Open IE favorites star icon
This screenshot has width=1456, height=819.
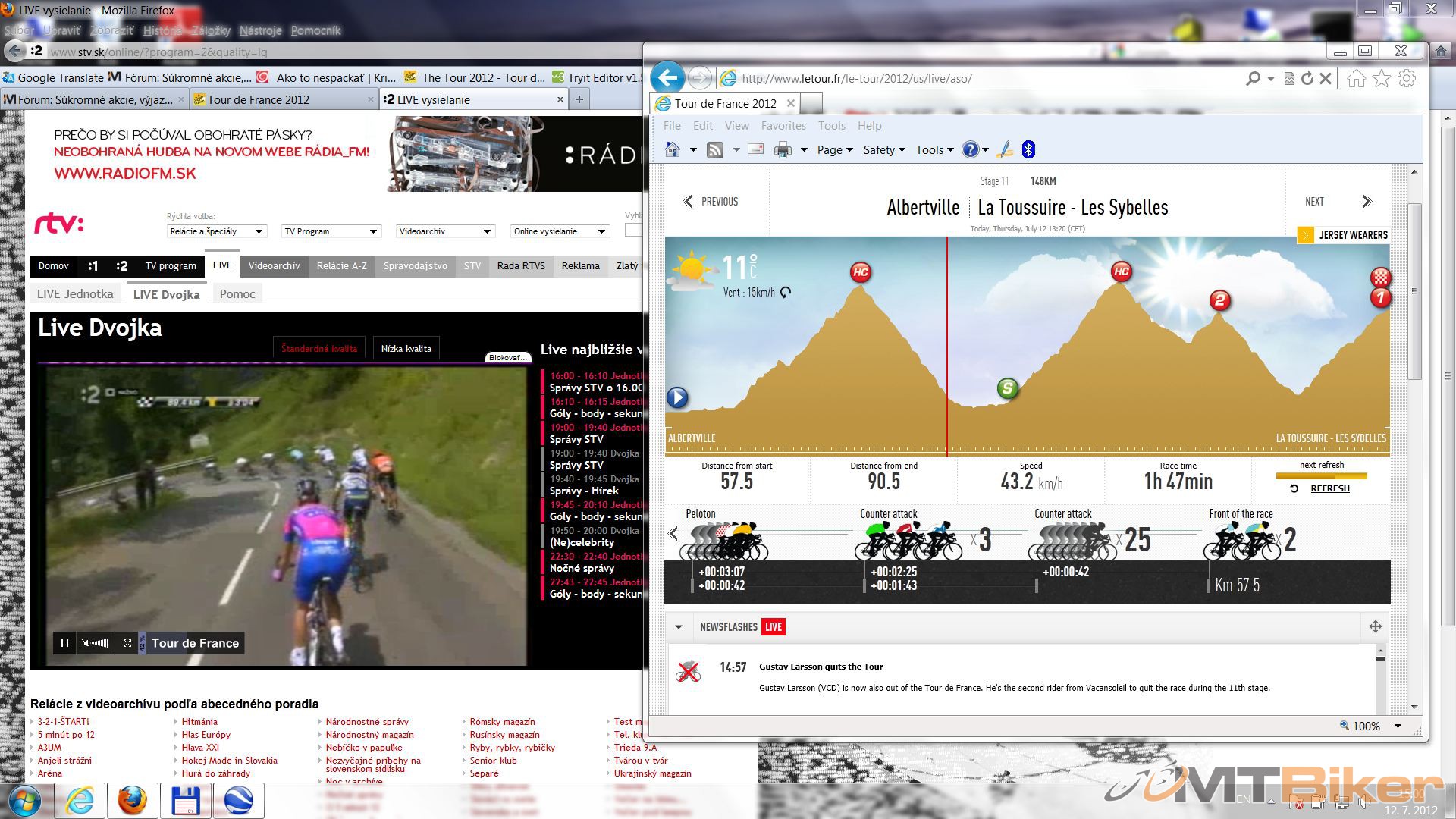[x=1382, y=78]
